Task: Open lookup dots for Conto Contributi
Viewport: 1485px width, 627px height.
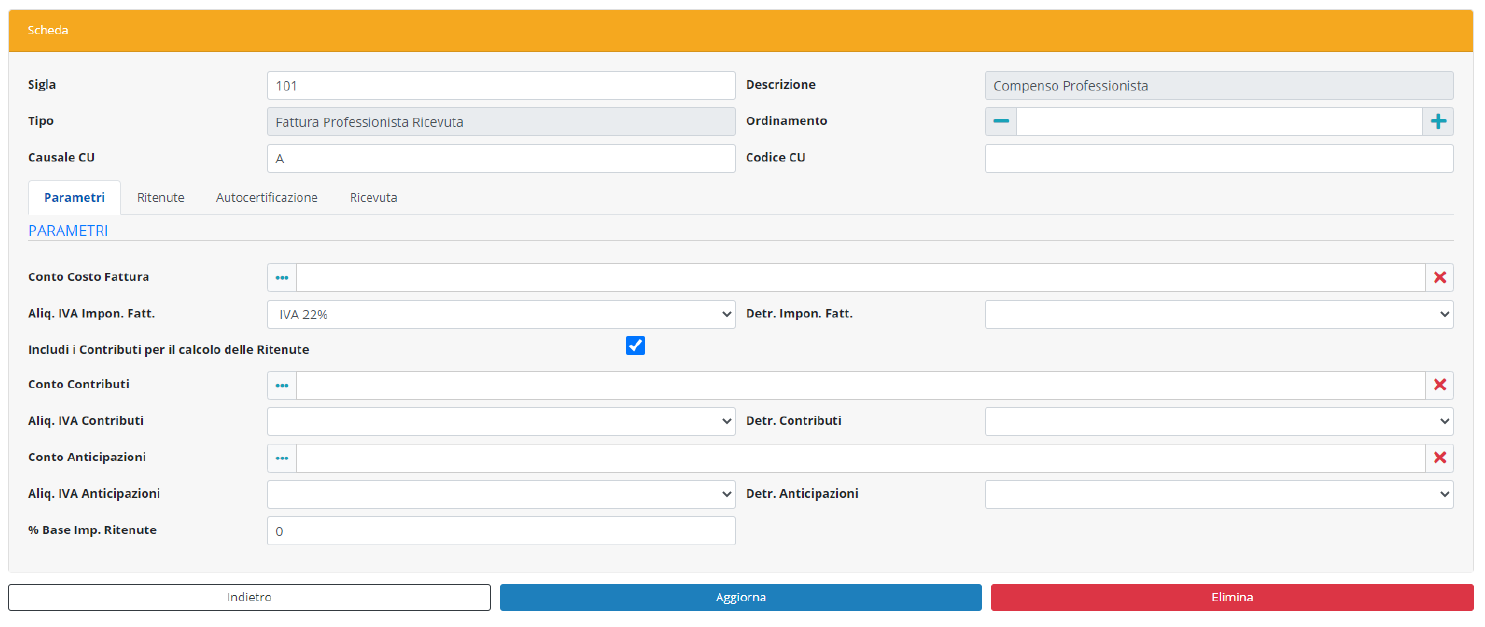Action: [x=282, y=385]
